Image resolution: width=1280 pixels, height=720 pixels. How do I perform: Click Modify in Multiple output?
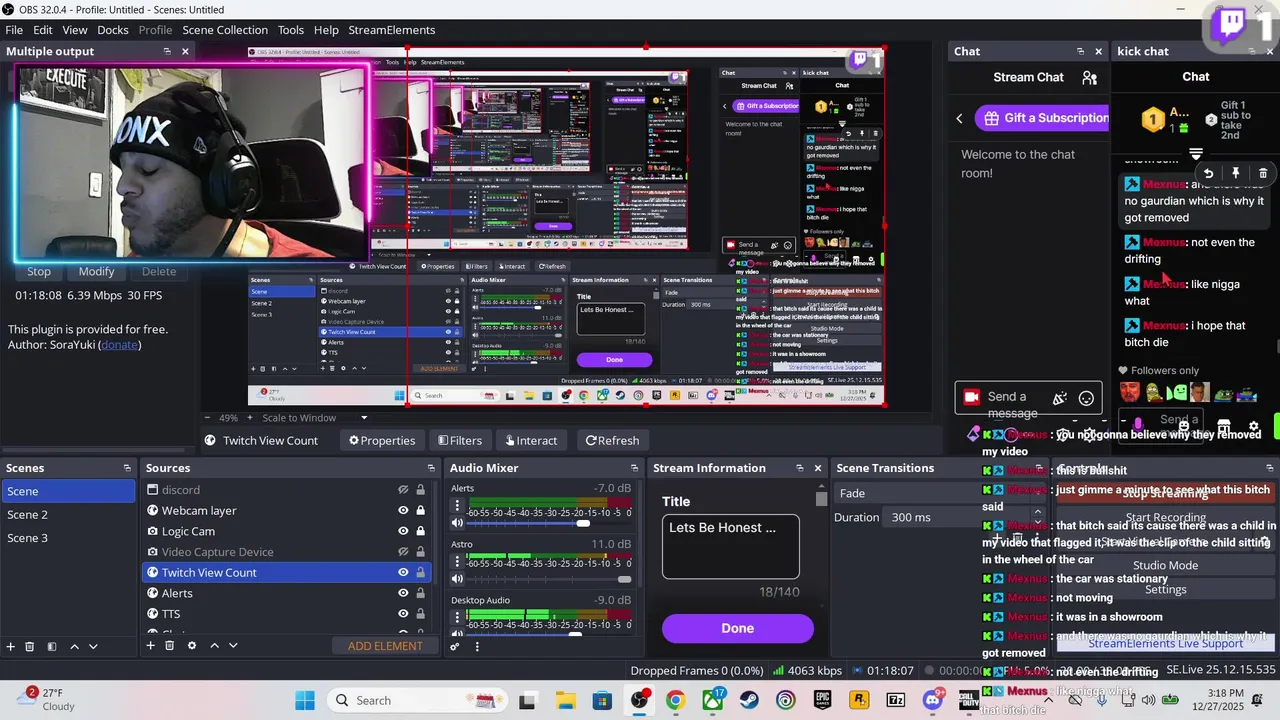[97, 271]
